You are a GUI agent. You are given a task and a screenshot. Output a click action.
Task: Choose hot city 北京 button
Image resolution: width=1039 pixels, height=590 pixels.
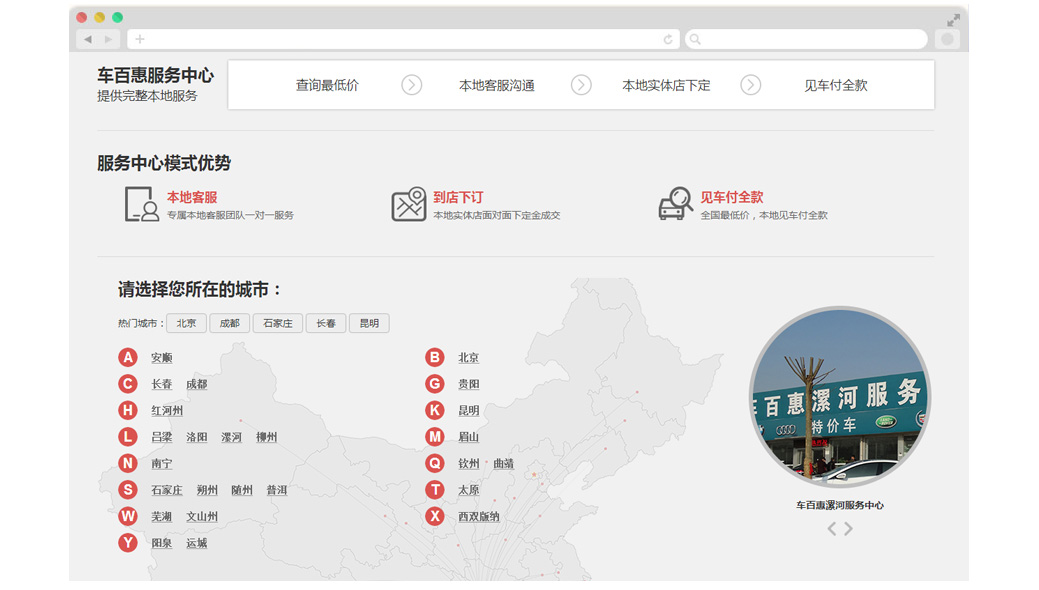coord(186,323)
